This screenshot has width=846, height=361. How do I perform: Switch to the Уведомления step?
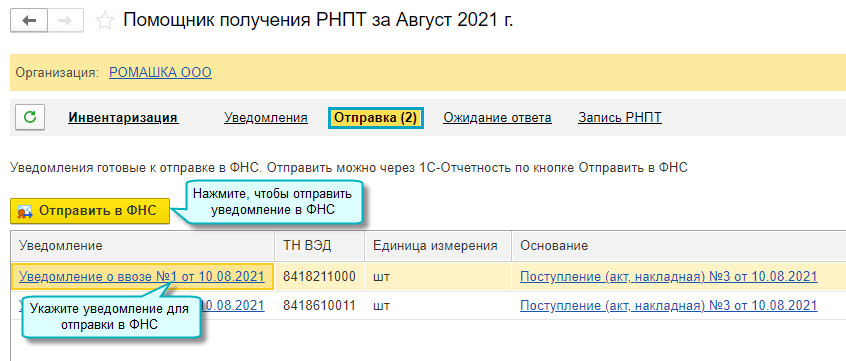[266, 118]
